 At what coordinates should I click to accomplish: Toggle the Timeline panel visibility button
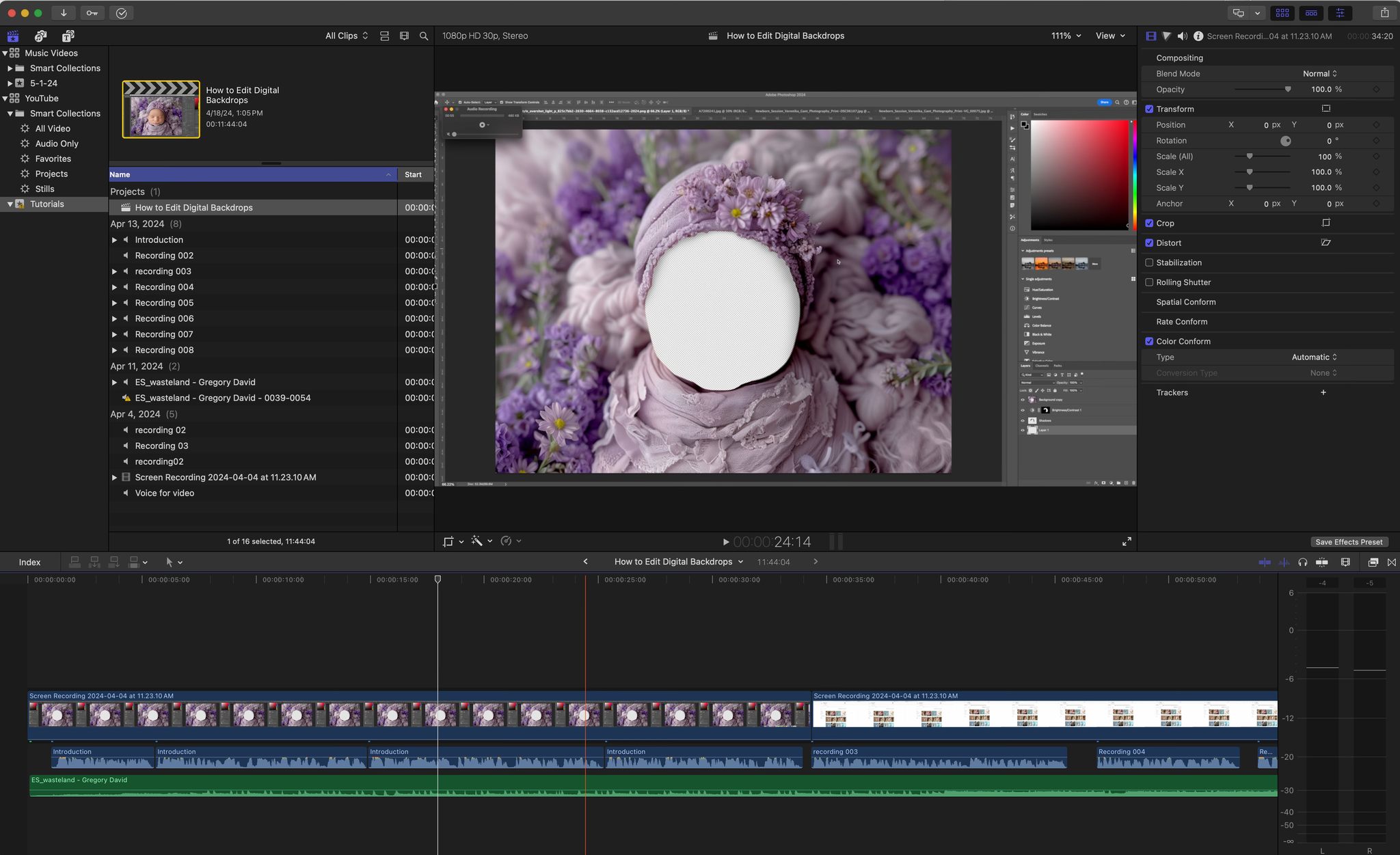[x=1311, y=13]
